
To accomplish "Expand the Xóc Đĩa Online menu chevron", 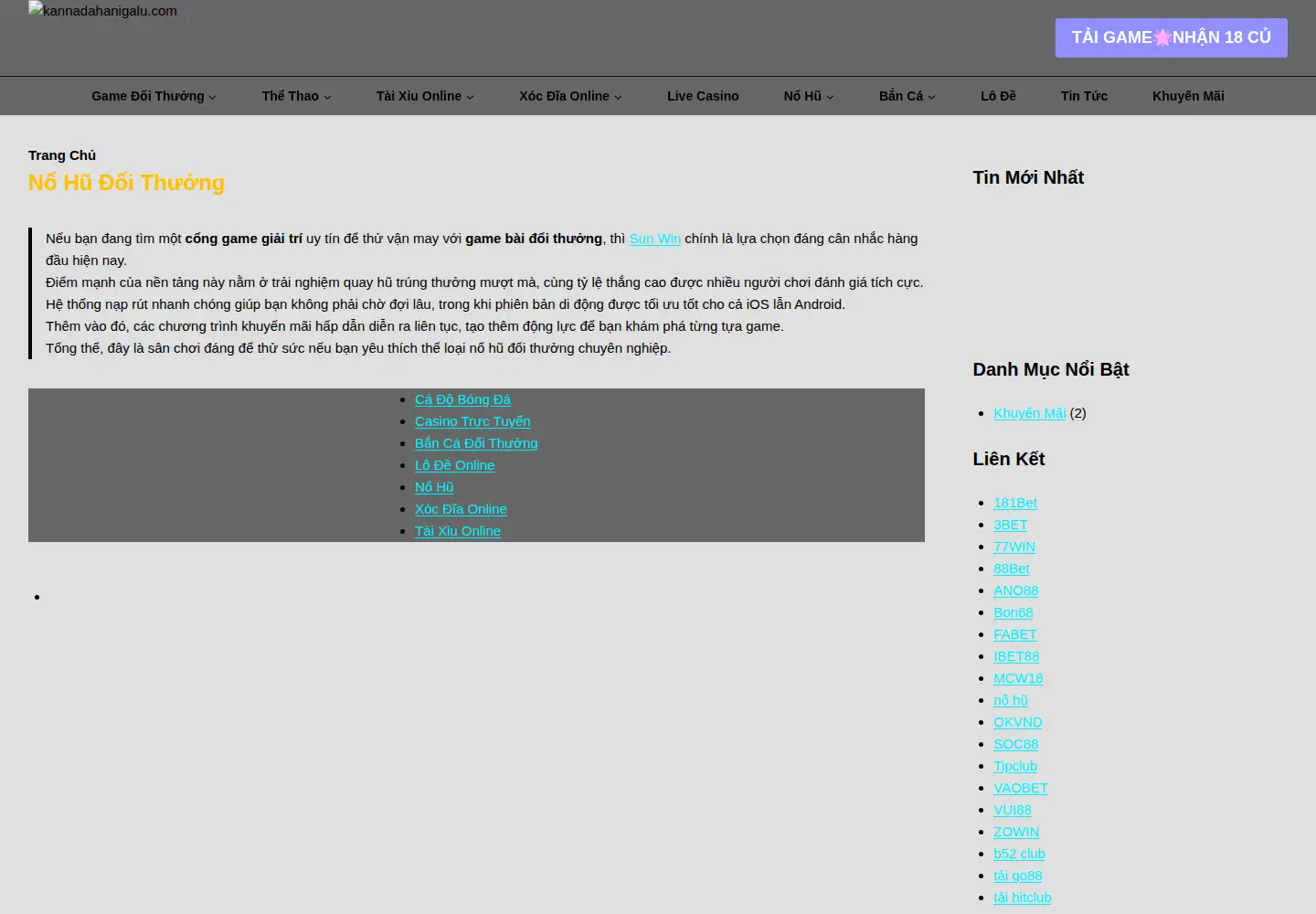I will pyautogui.click(x=618, y=97).
